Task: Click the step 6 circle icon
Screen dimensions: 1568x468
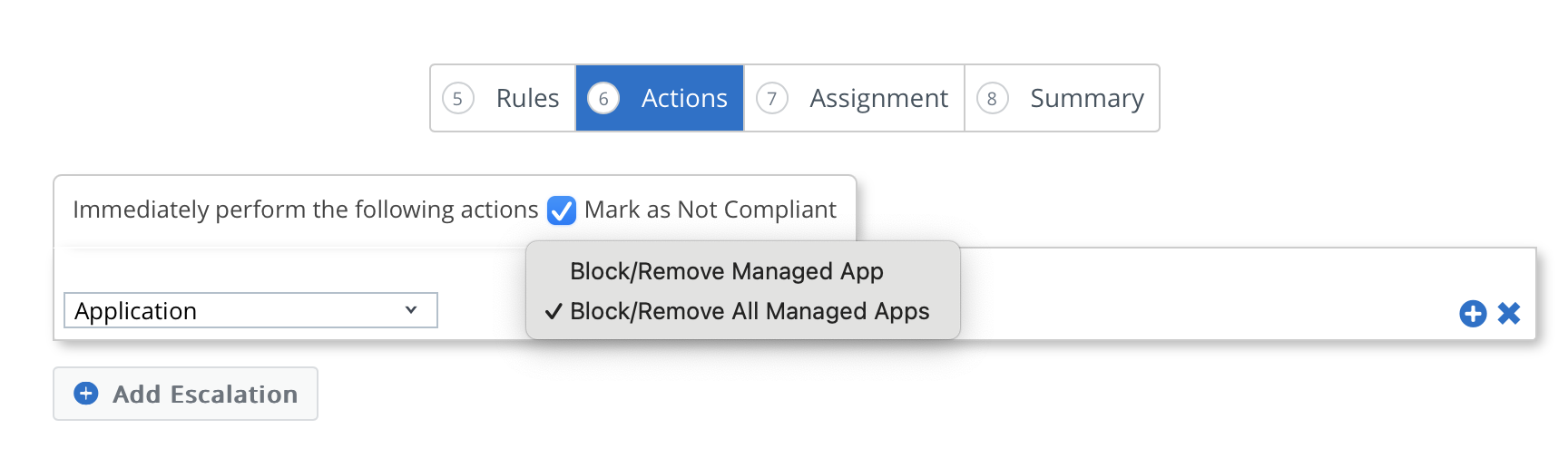Action: coord(603,98)
